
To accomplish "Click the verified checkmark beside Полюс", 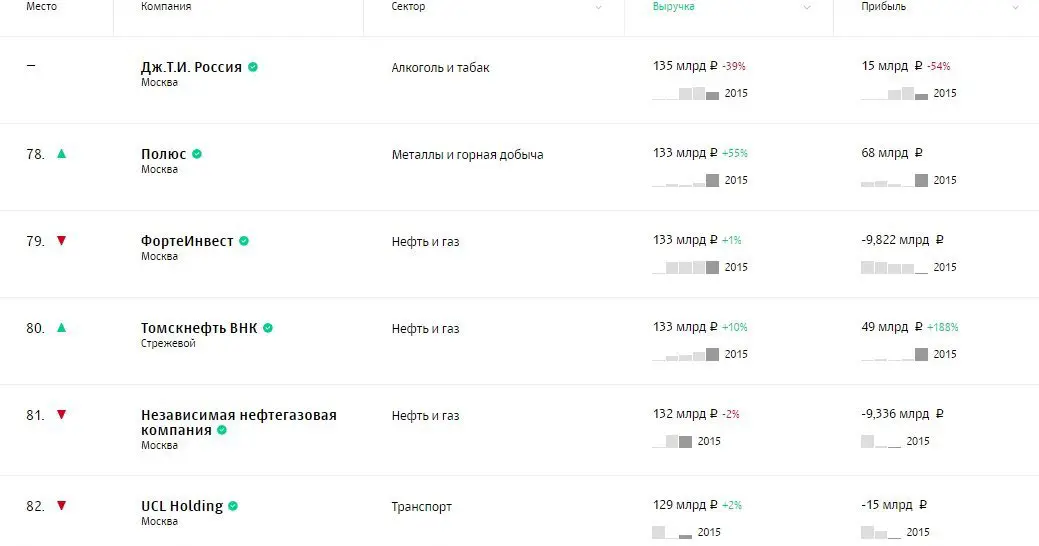I will 197,154.
